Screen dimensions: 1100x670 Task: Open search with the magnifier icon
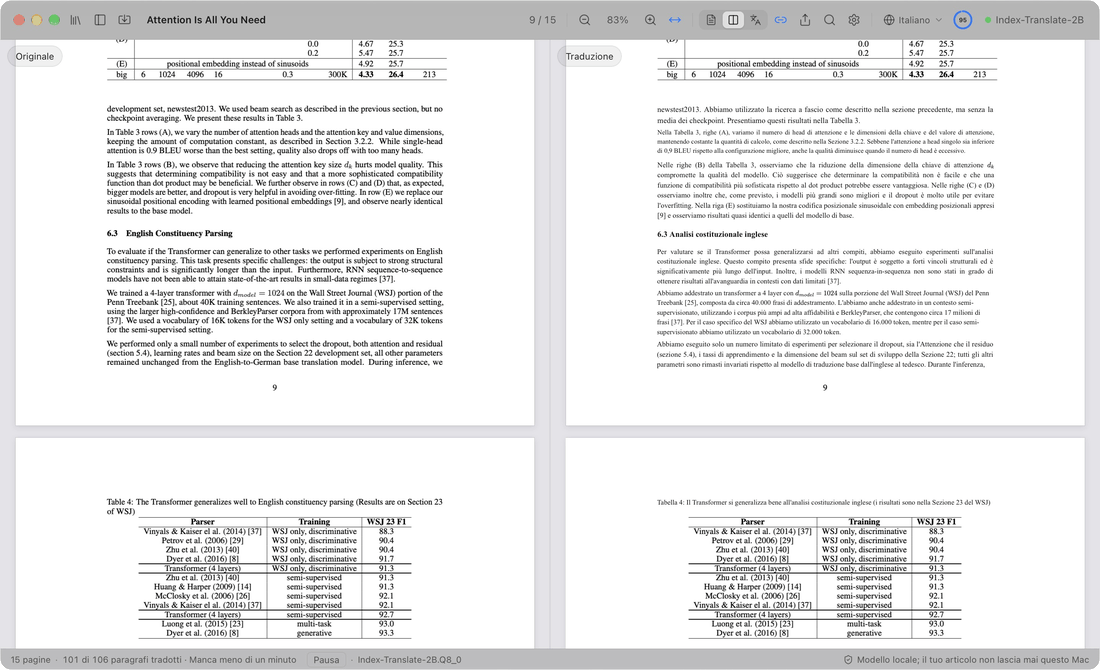[x=829, y=20]
